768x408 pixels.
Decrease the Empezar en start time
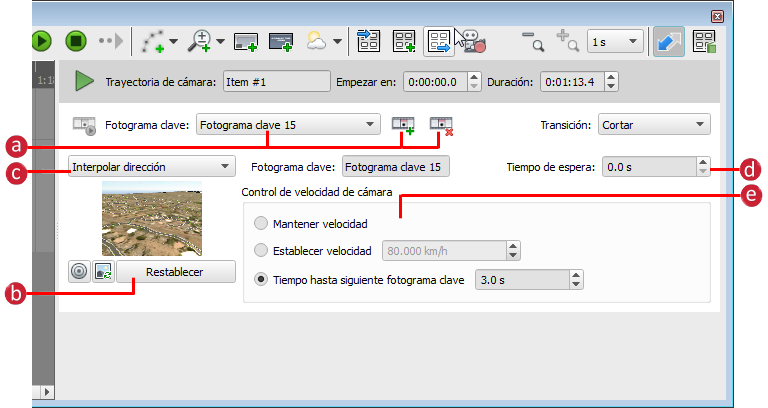[x=474, y=87]
